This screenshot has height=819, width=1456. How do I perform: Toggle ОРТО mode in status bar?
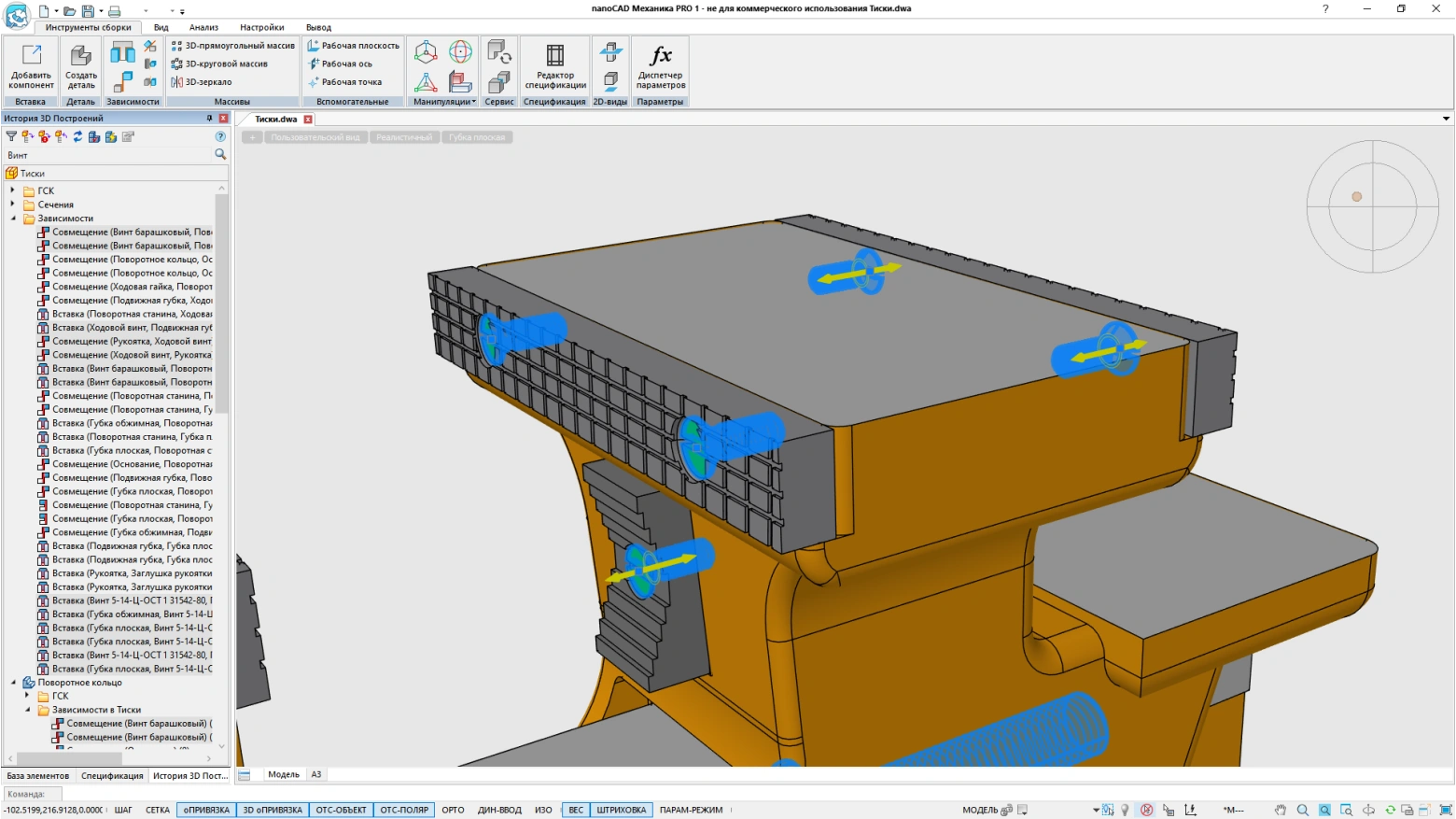[x=453, y=810]
